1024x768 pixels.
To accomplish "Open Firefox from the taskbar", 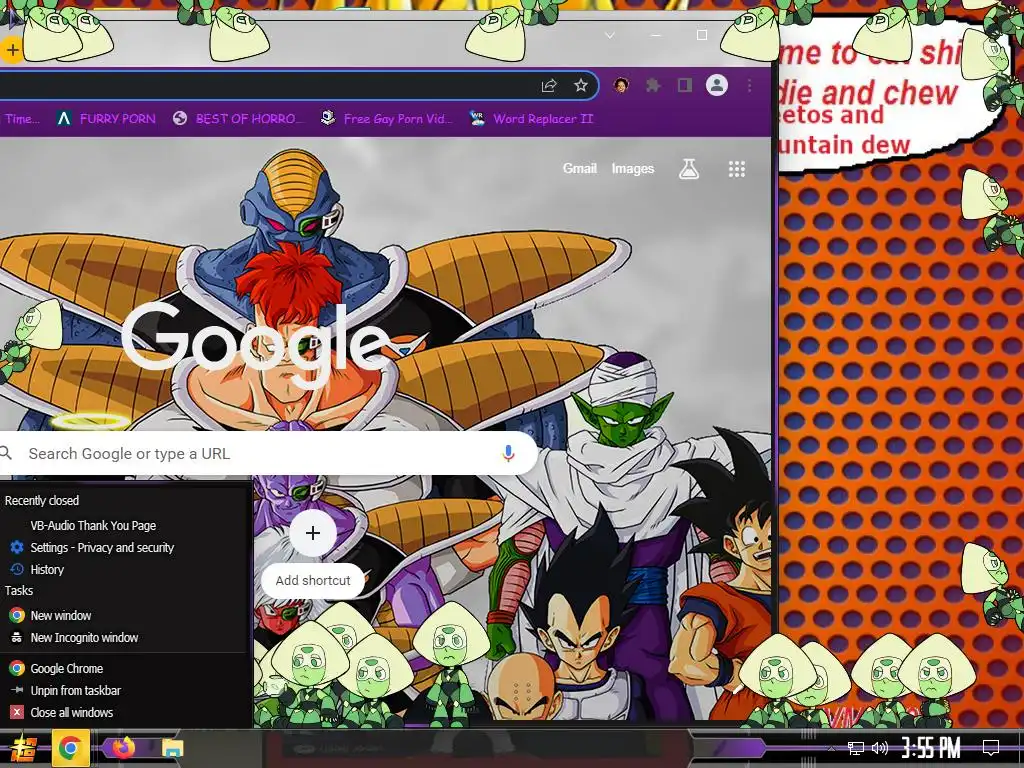I will (123, 747).
